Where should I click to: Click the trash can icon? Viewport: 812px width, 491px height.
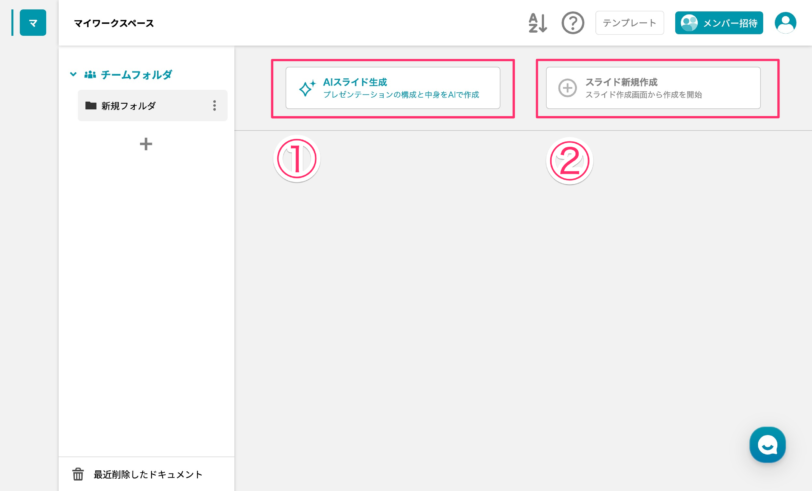click(x=78, y=474)
